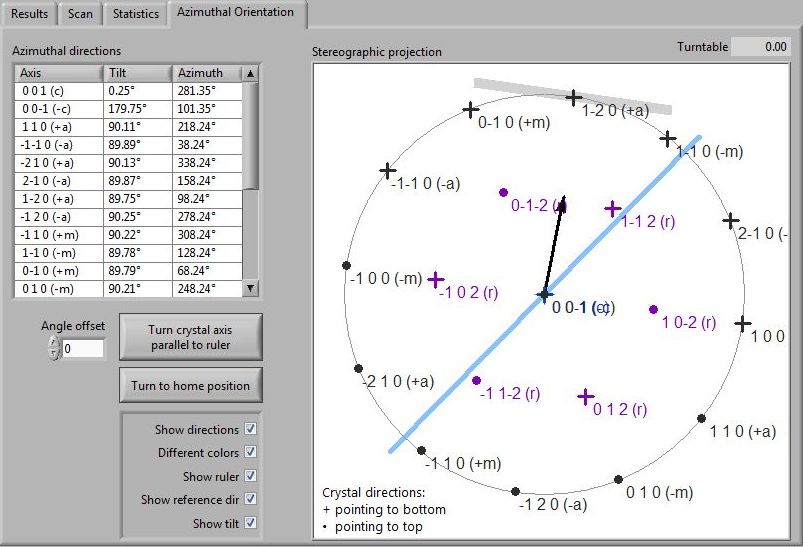The image size is (803, 547).
Task: Select the 0-1 0 (+m) table row
Action: pos(129,271)
